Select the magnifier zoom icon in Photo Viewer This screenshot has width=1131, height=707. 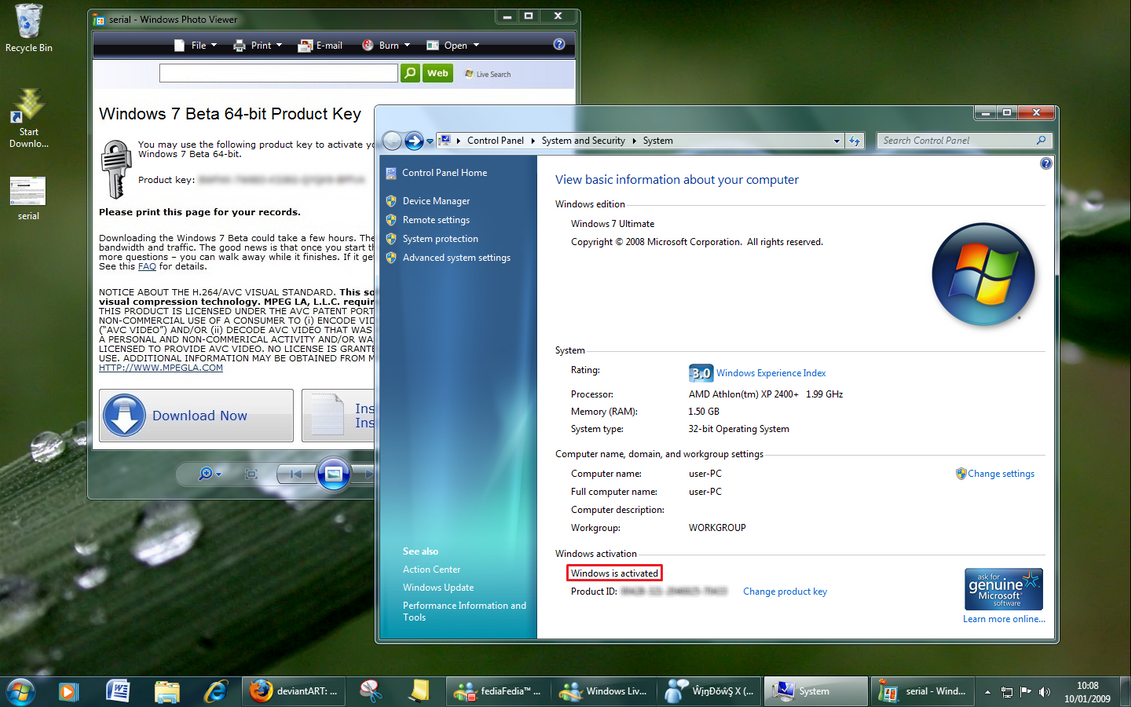[207, 474]
